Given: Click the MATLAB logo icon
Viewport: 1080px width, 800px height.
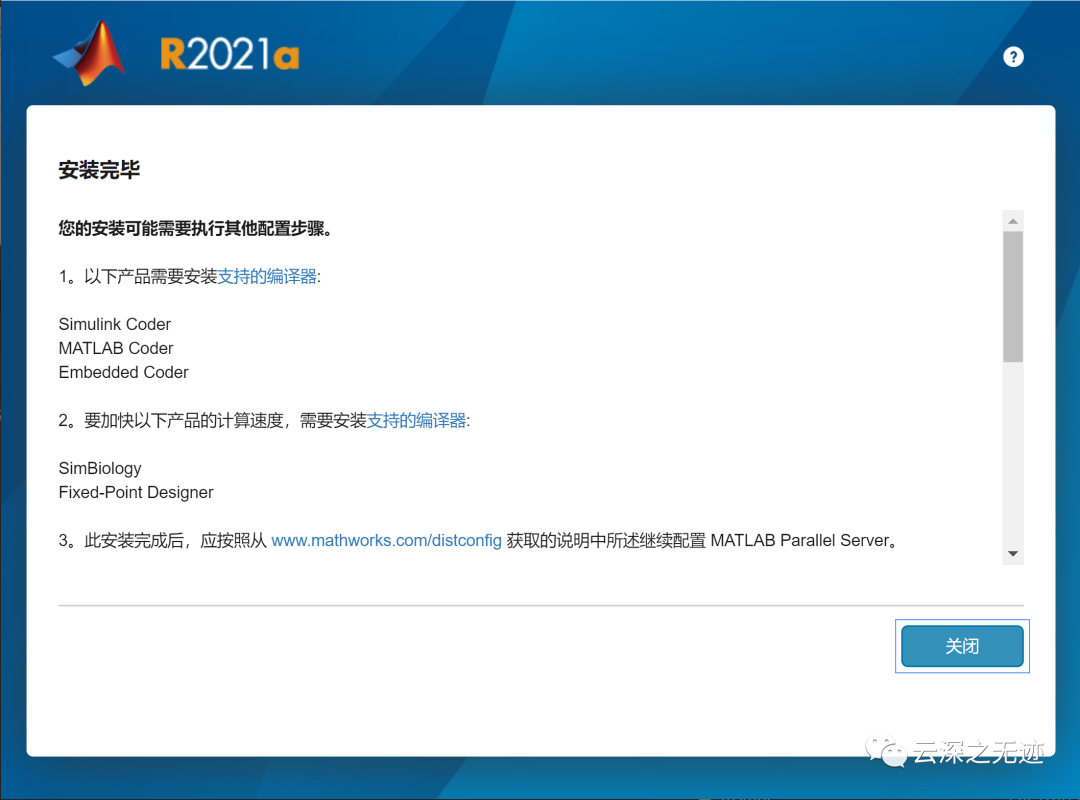Looking at the screenshot, I should point(90,52).
